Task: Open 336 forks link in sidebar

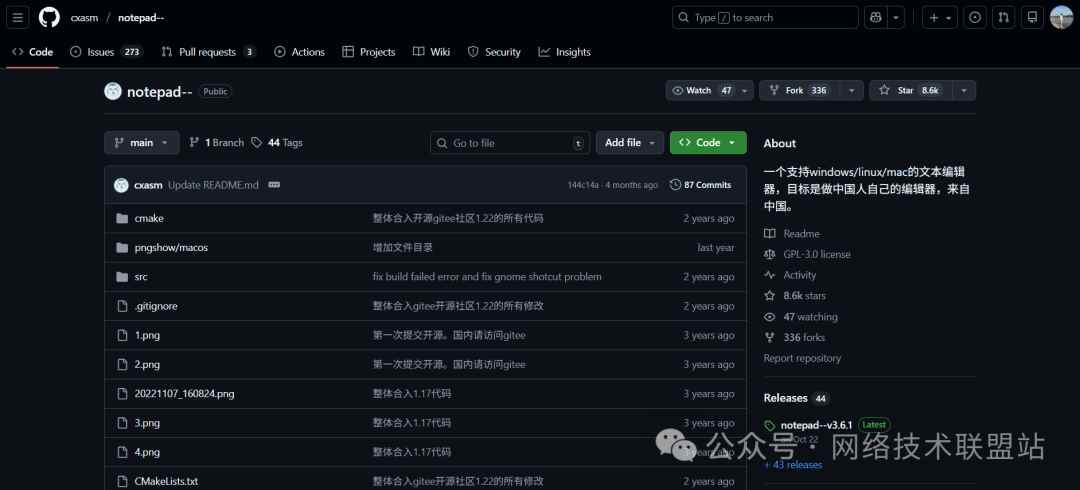Action: point(795,338)
